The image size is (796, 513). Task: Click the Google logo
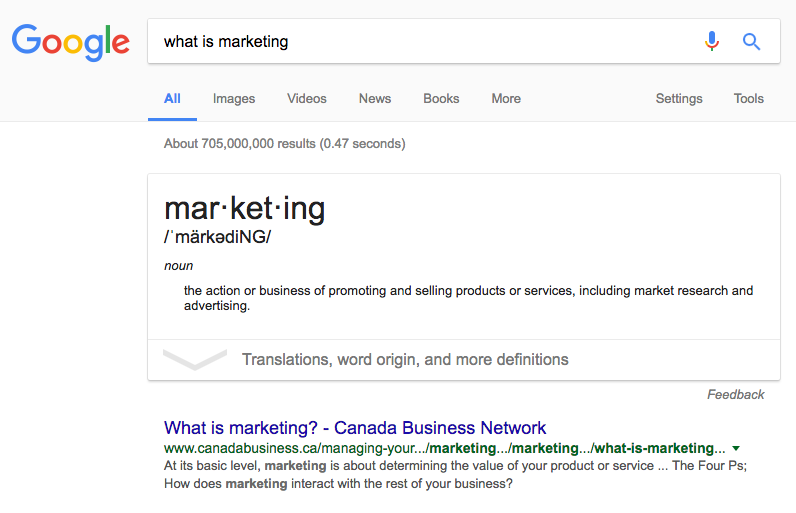click(x=71, y=42)
